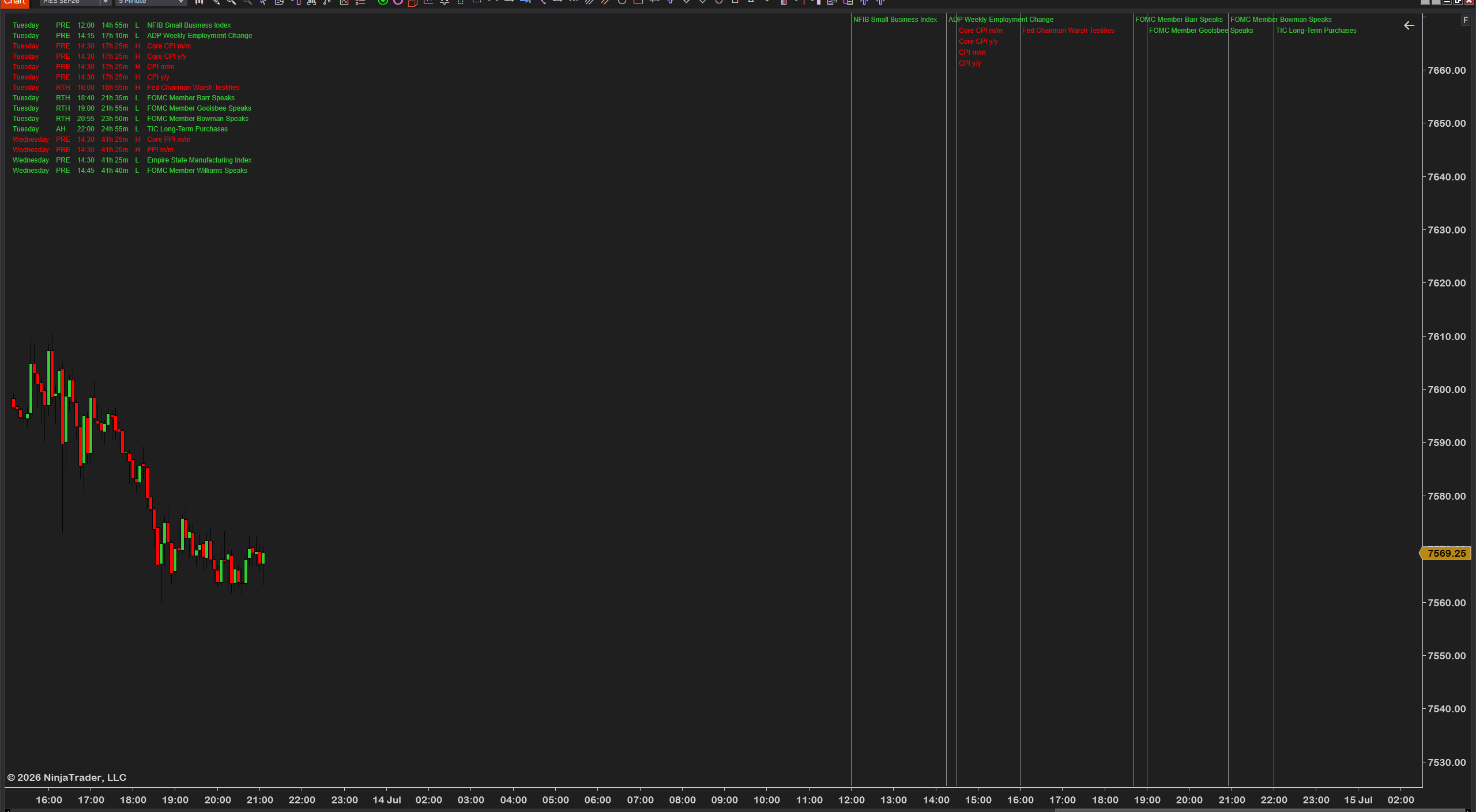Select the PPI m/m row in event list
1476x812 pixels.
(93, 150)
